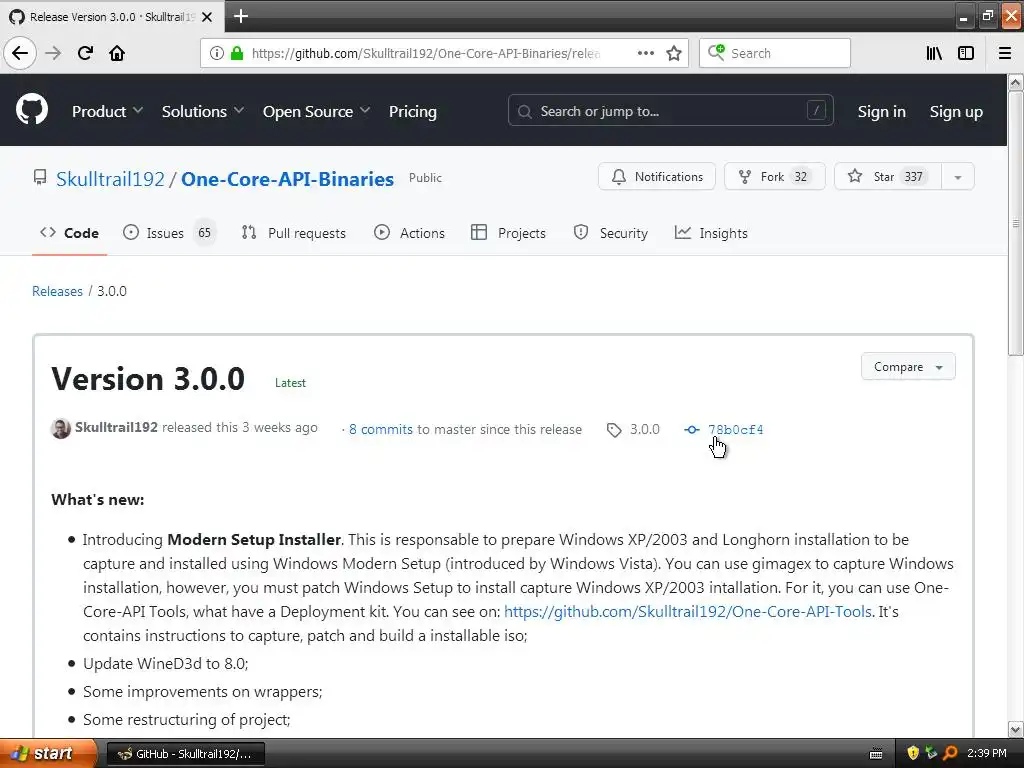Open the Pricing page
The width and height of the screenshot is (1024, 768).
[413, 112]
